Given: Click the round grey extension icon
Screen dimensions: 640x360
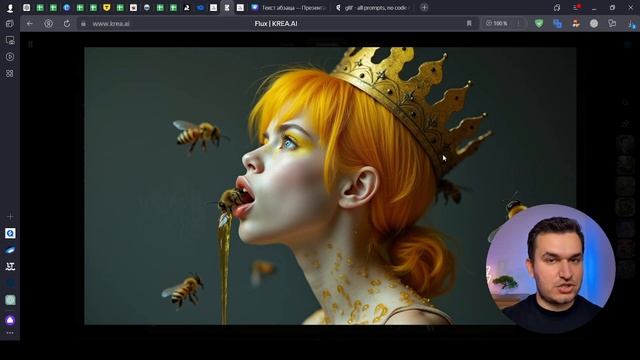Looking at the screenshot, I should point(594,24).
